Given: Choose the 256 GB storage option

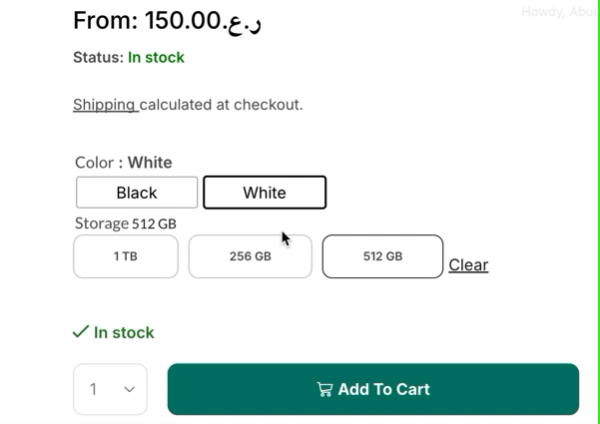Looking at the screenshot, I should pos(250,256).
